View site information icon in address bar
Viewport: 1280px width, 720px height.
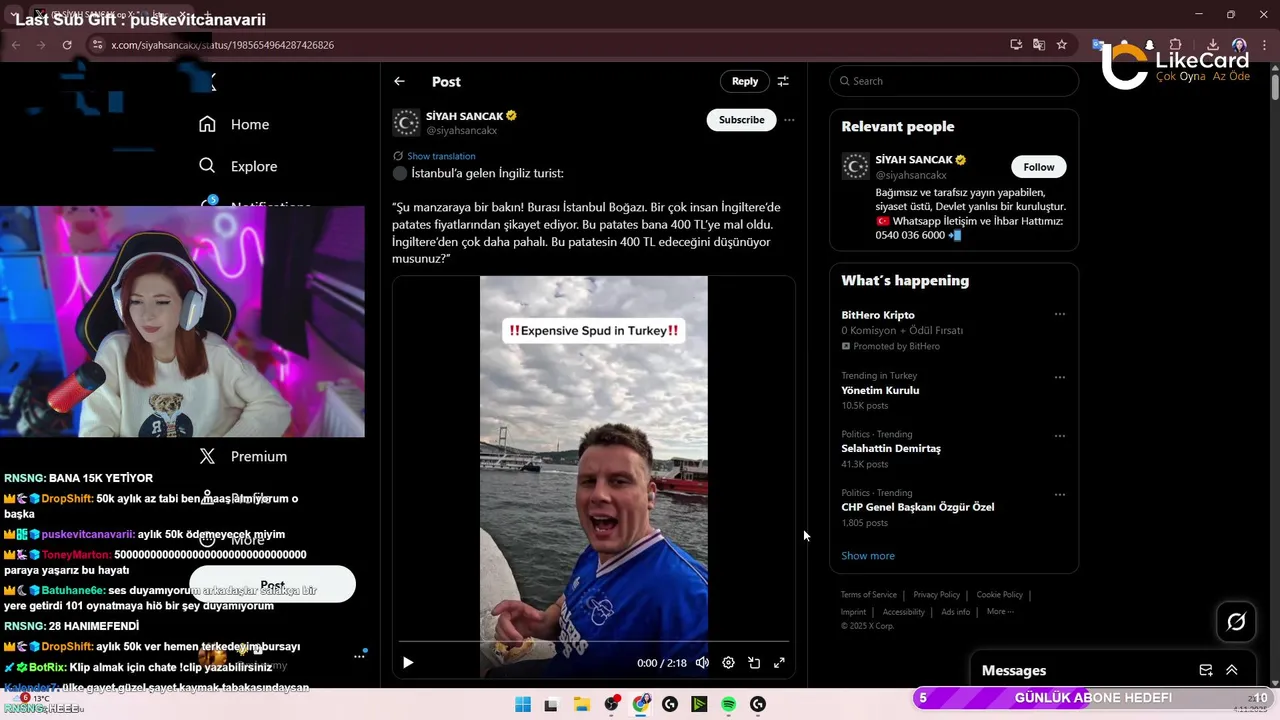97,45
